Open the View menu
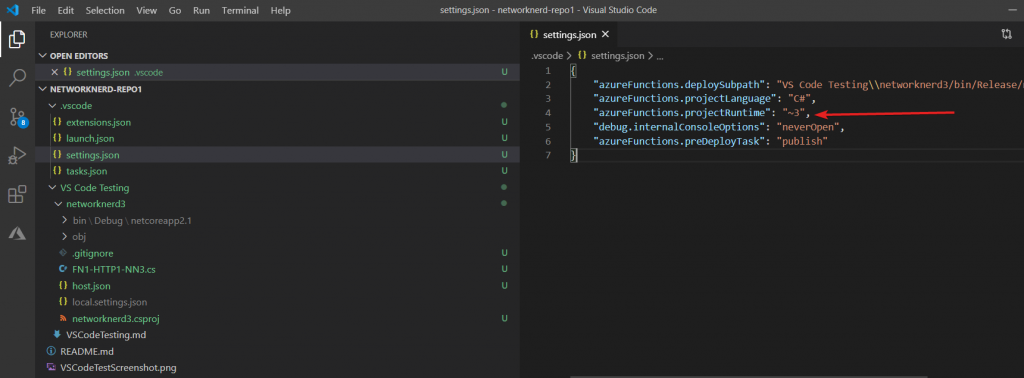The image size is (1024, 378). tap(147, 10)
